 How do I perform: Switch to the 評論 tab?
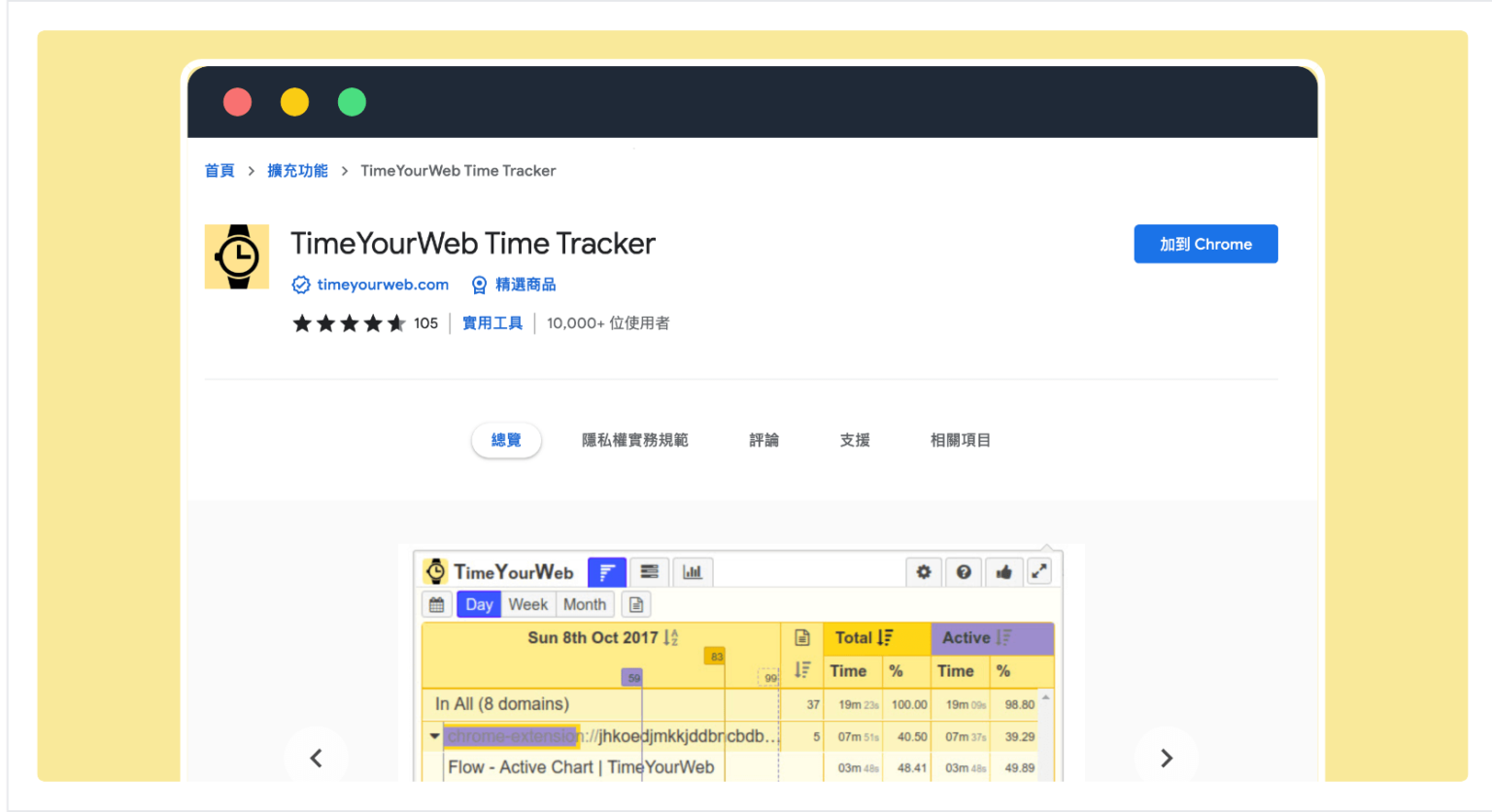pyautogui.click(x=763, y=439)
